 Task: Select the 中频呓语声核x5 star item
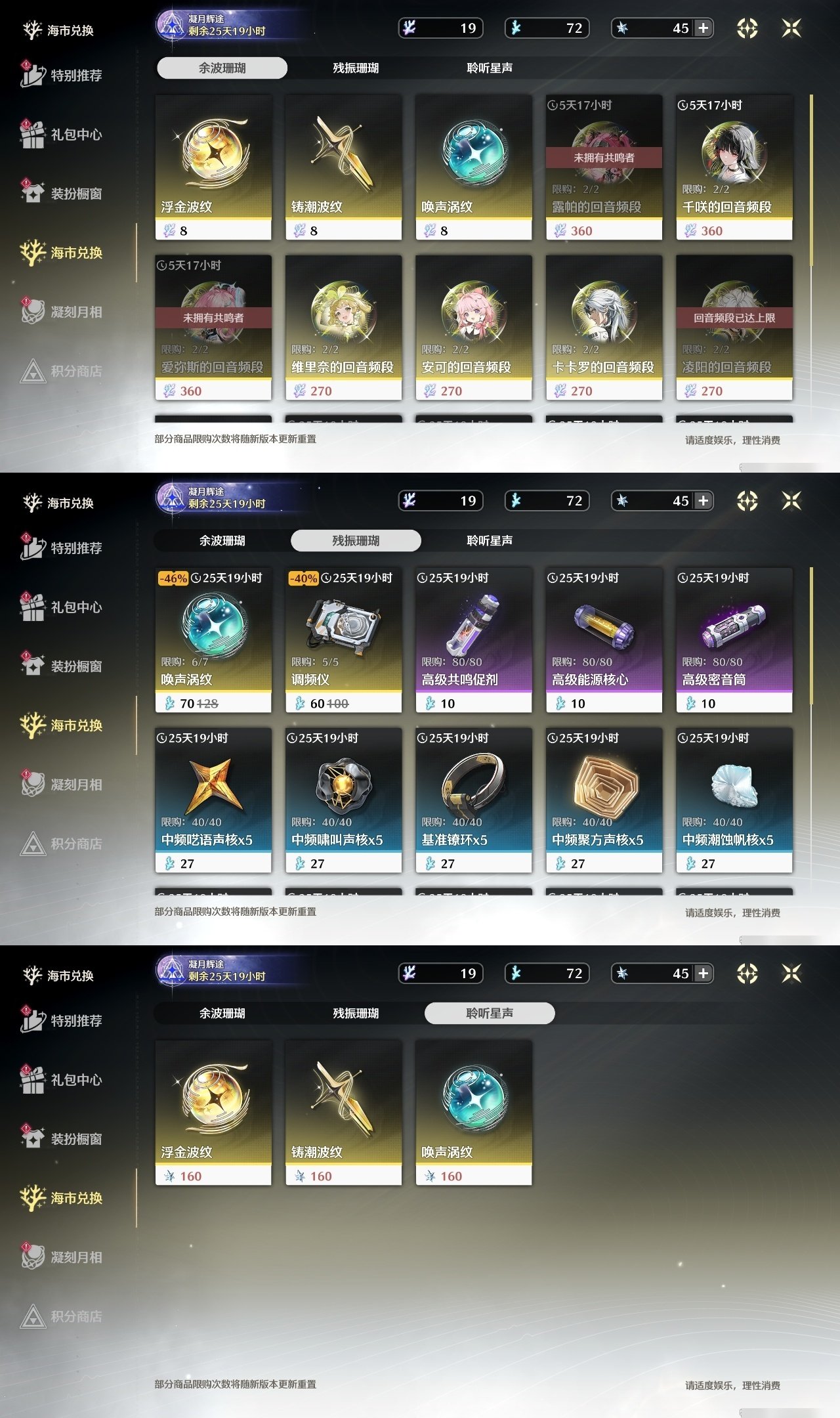213,800
